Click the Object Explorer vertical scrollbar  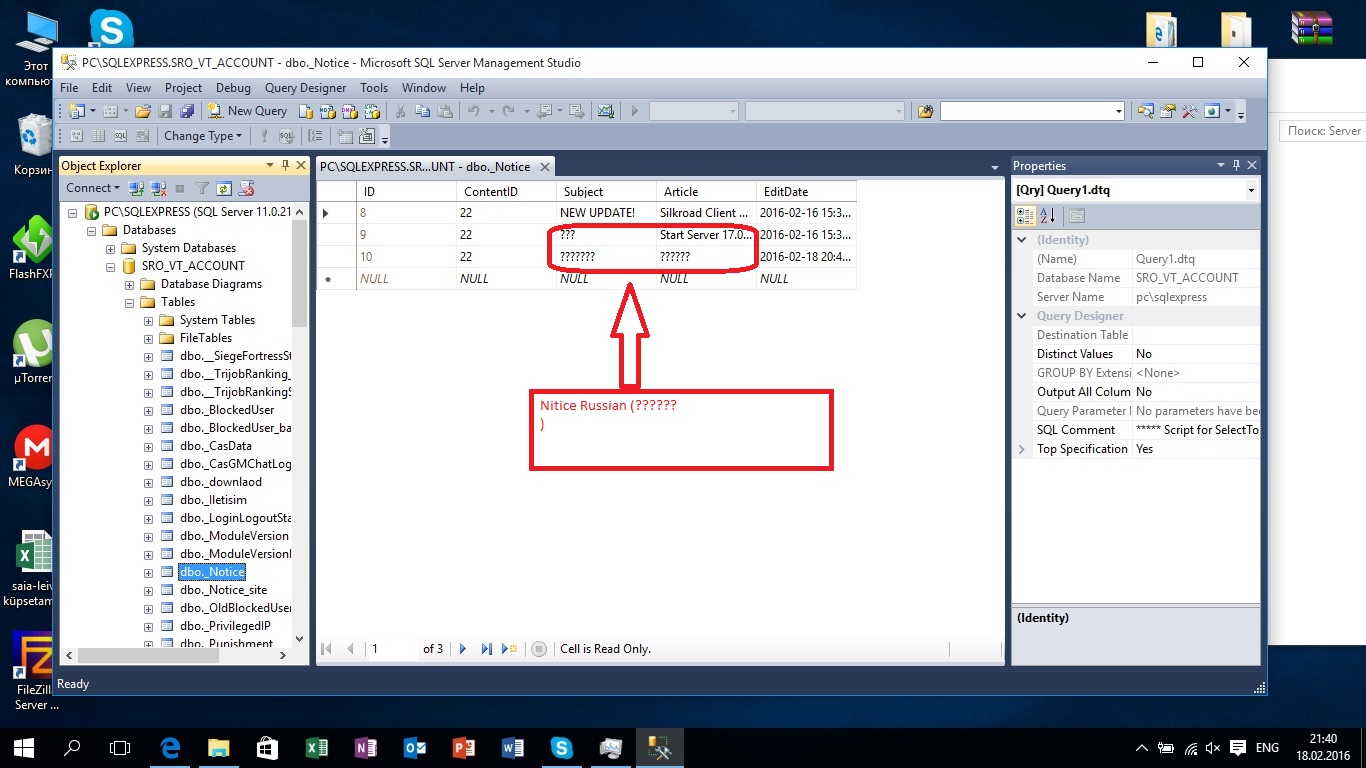(300, 425)
